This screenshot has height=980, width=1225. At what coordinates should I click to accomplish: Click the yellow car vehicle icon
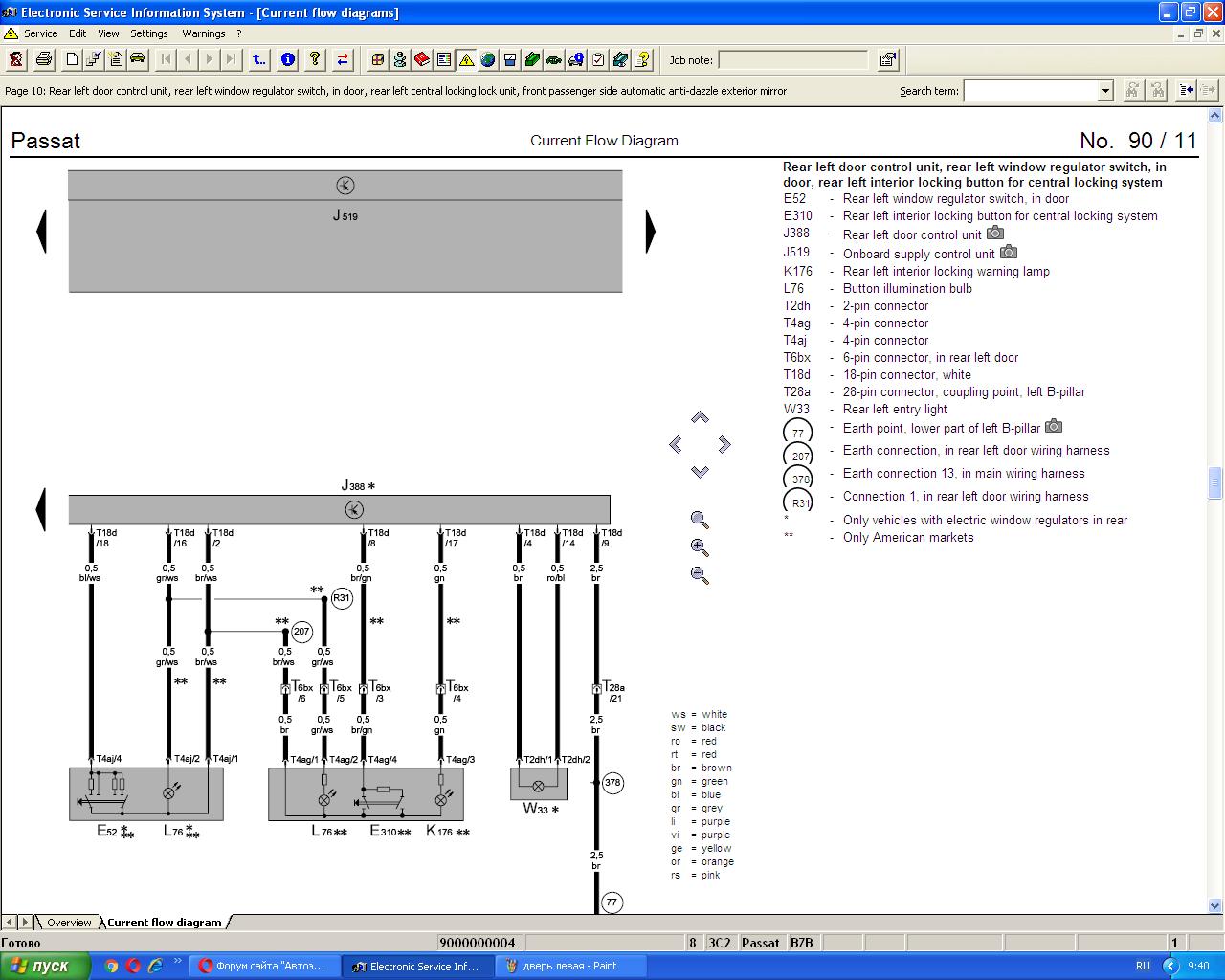[138, 59]
